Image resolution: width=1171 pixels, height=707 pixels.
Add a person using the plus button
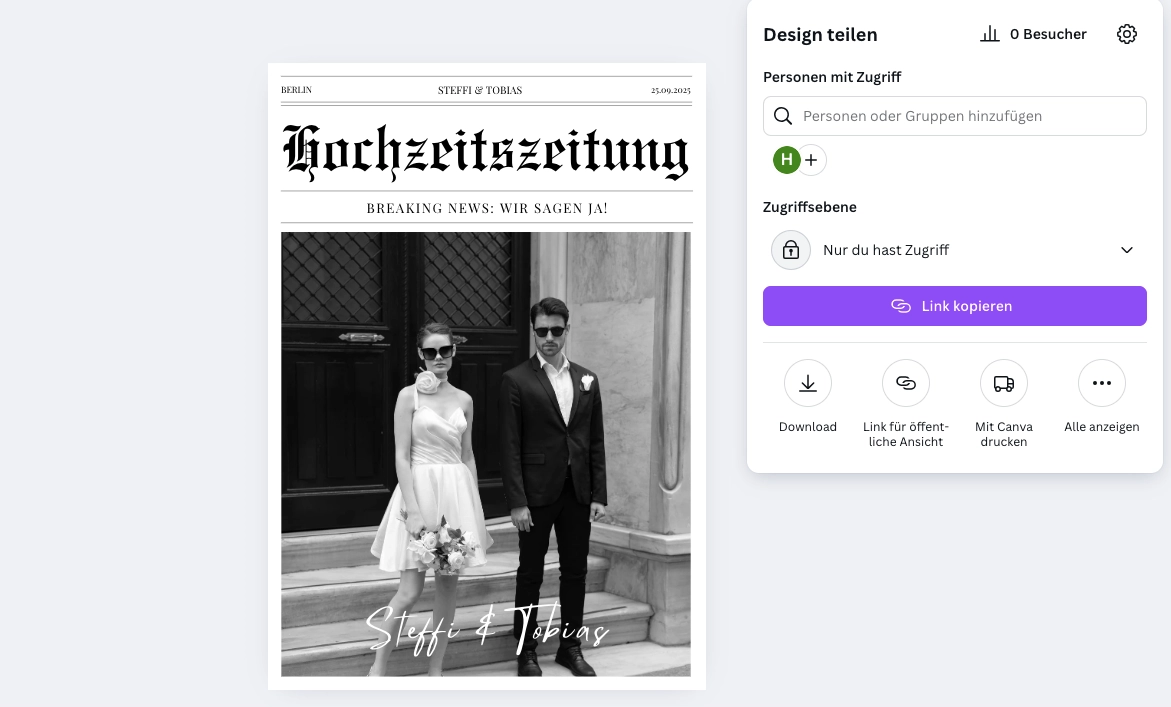click(x=811, y=160)
